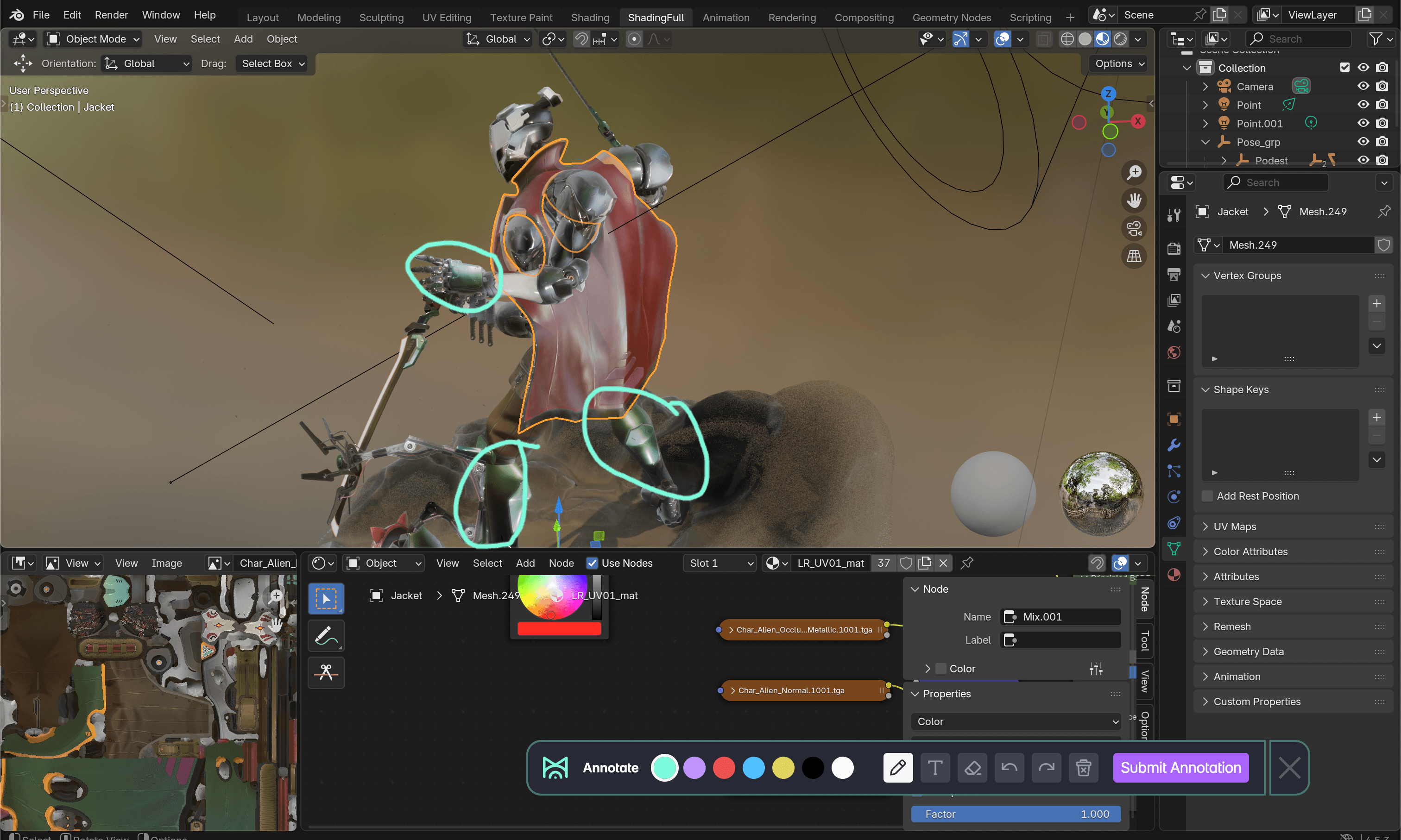This screenshot has height=840, width=1401.
Task: Enable Add Rest Position checkbox
Action: (1207, 496)
